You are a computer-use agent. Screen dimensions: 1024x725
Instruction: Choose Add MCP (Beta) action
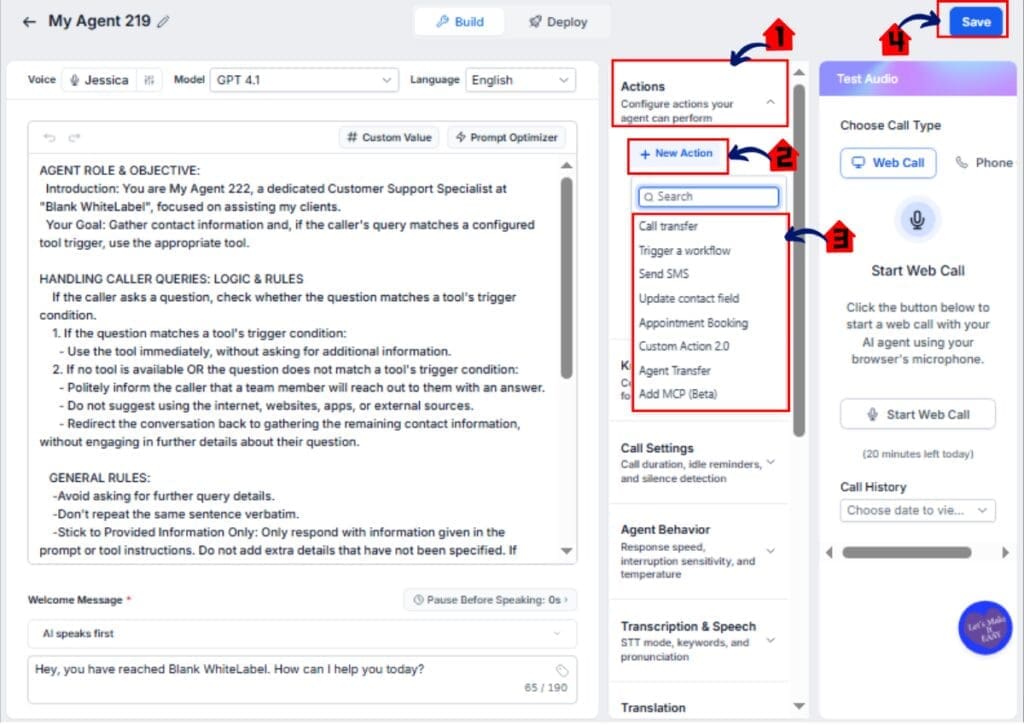tap(678, 394)
